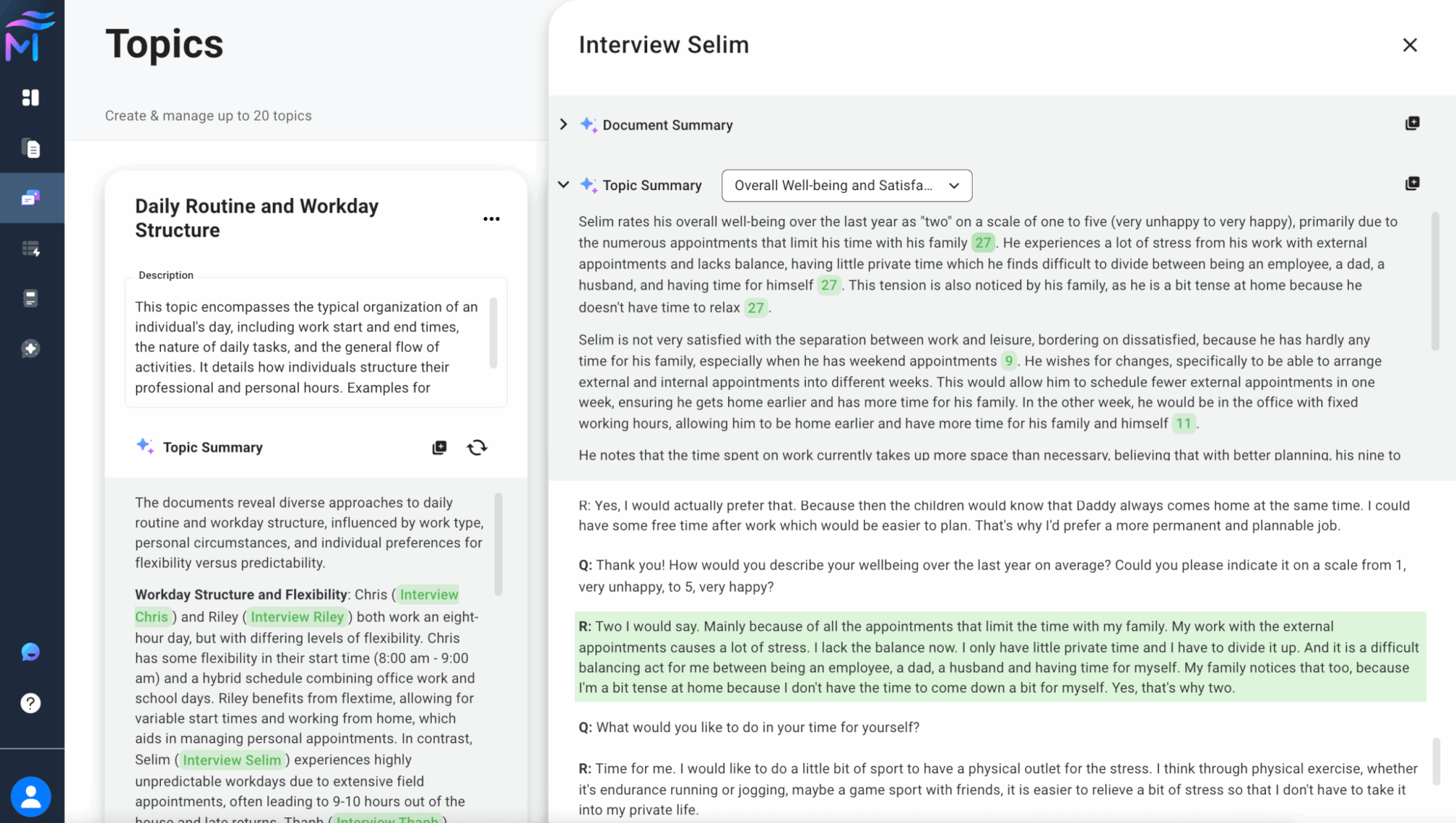Viewport: 1456px width, 823px height.
Task: Close the Interview Selim panel
Action: 1409,45
